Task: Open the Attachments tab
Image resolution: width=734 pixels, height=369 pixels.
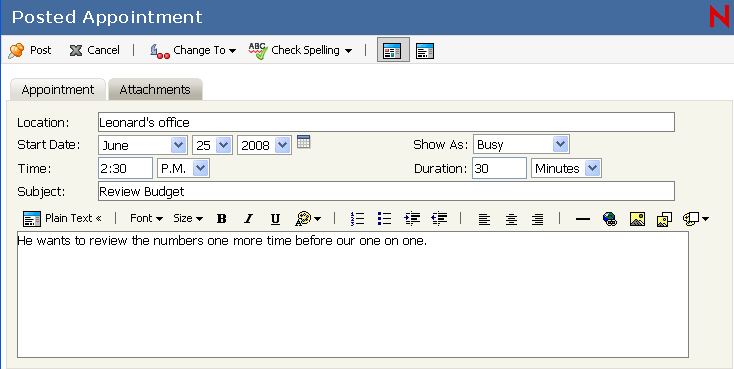Action: pyautogui.click(x=155, y=89)
